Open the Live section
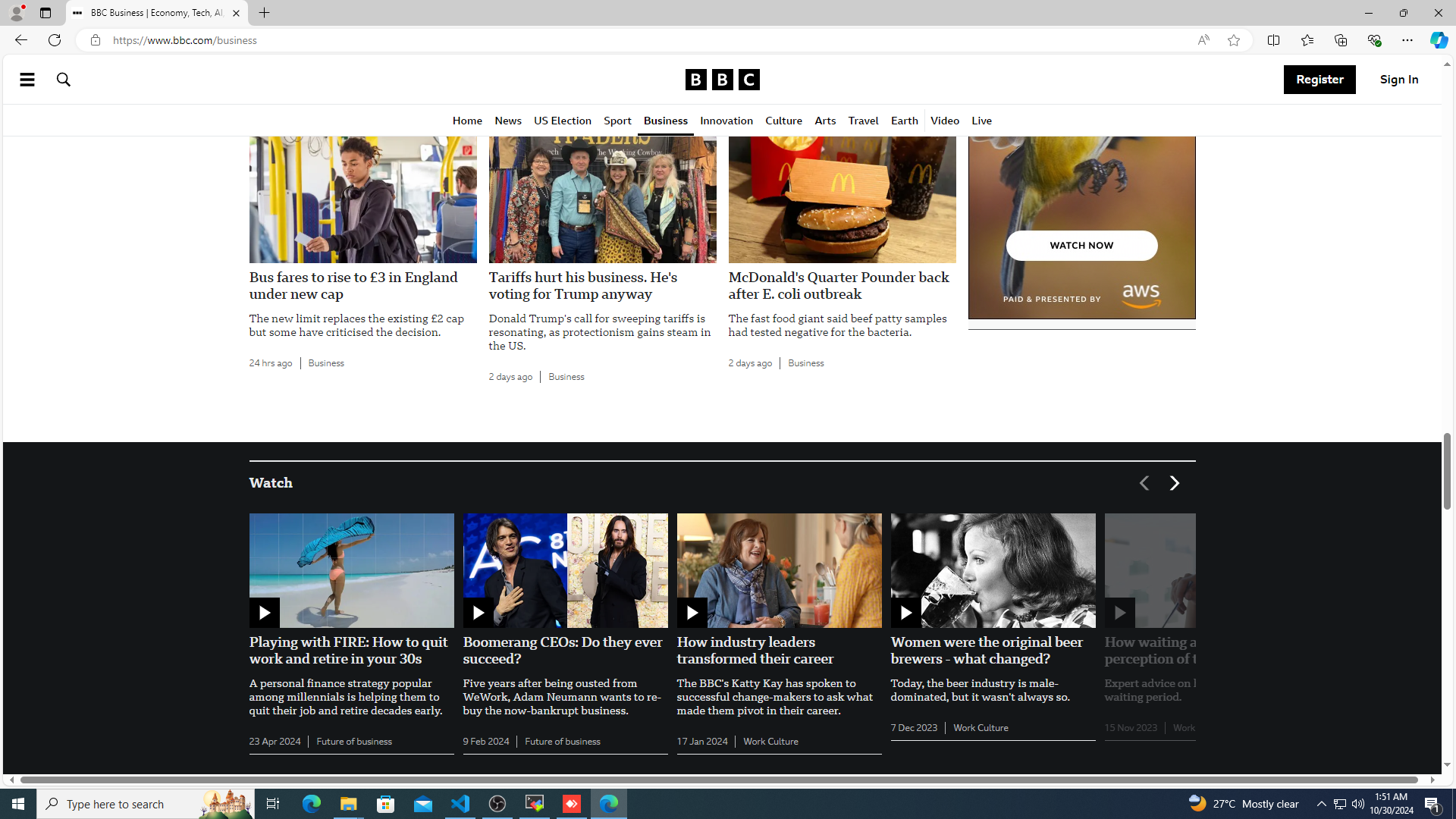 tap(981, 121)
